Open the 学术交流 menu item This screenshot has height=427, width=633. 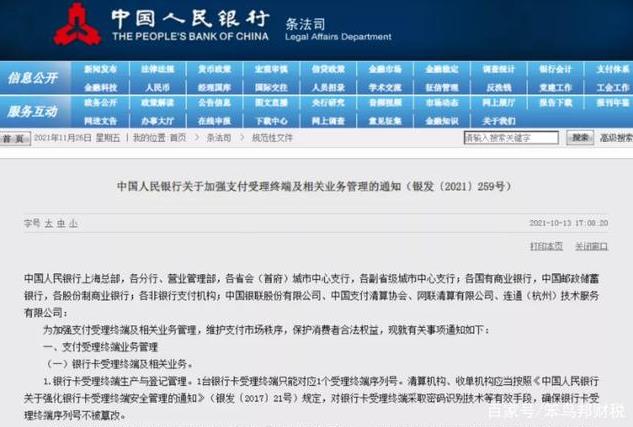(x=385, y=88)
